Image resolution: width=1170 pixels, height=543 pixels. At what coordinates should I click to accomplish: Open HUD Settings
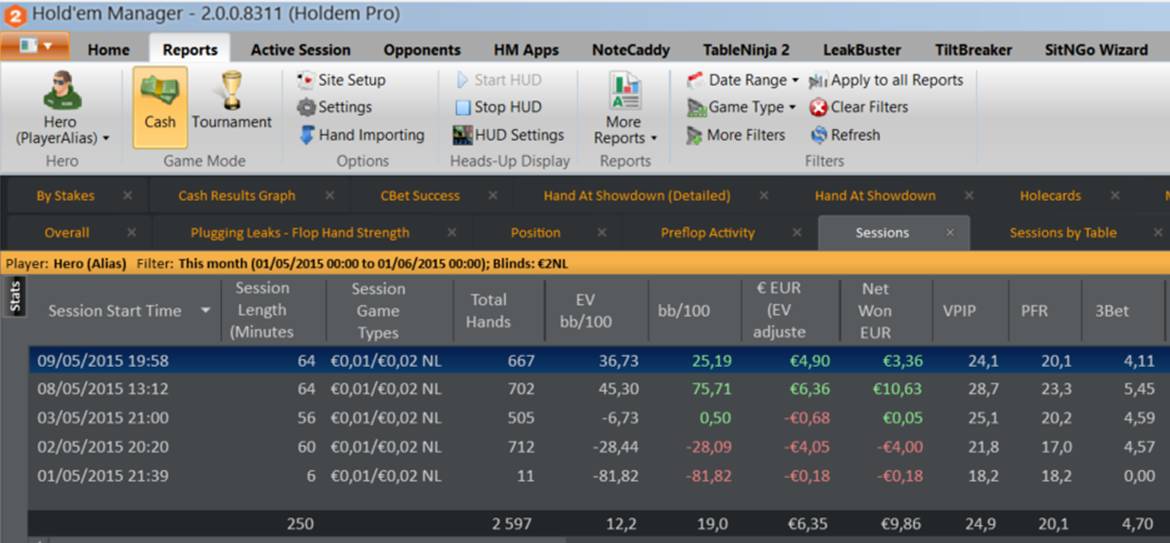(x=508, y=135)
